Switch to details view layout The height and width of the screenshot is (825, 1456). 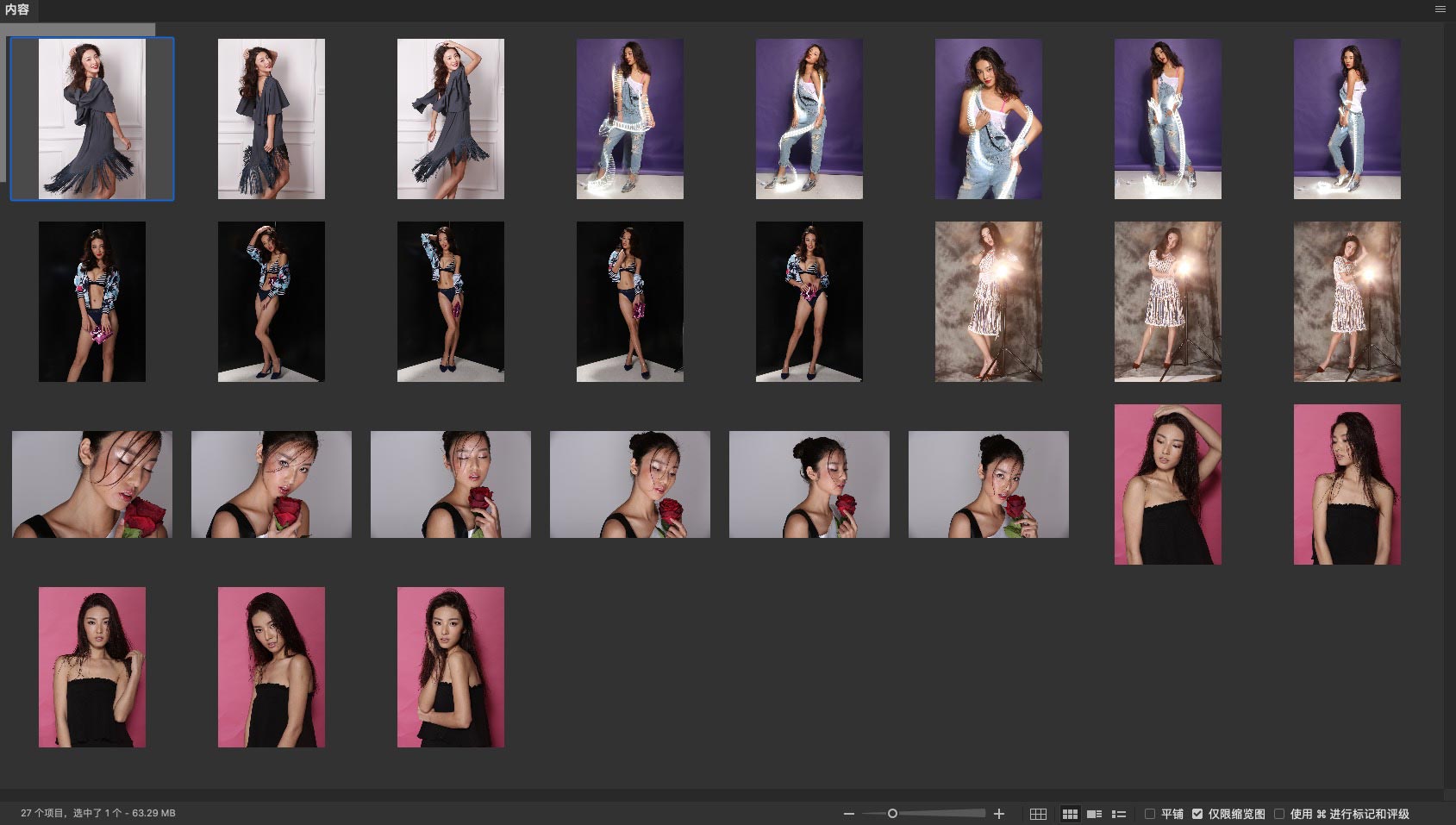click(1094, 814)
